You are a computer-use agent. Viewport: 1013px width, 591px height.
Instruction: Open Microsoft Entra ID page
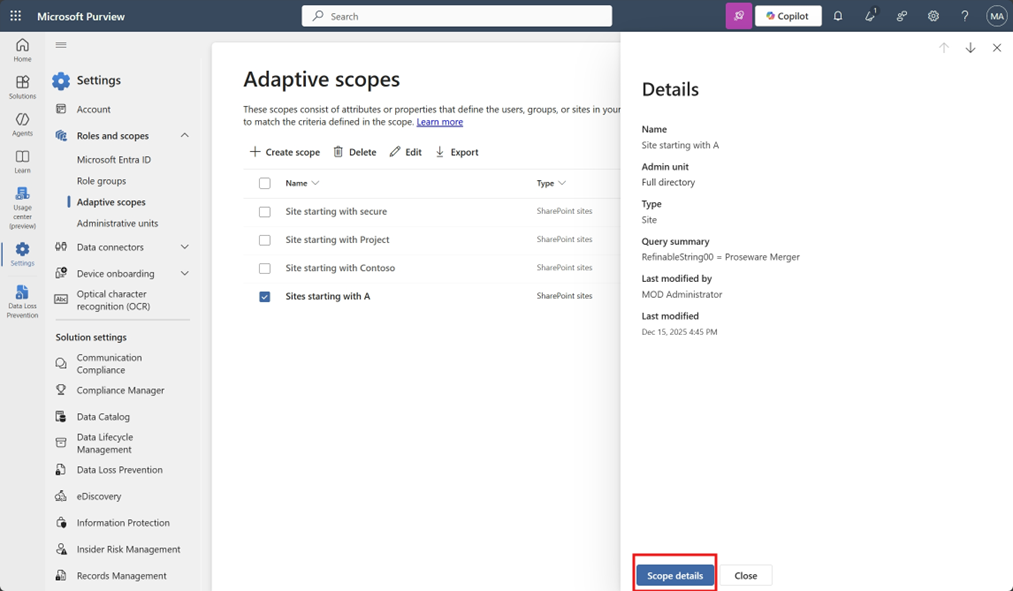[114, 160]
